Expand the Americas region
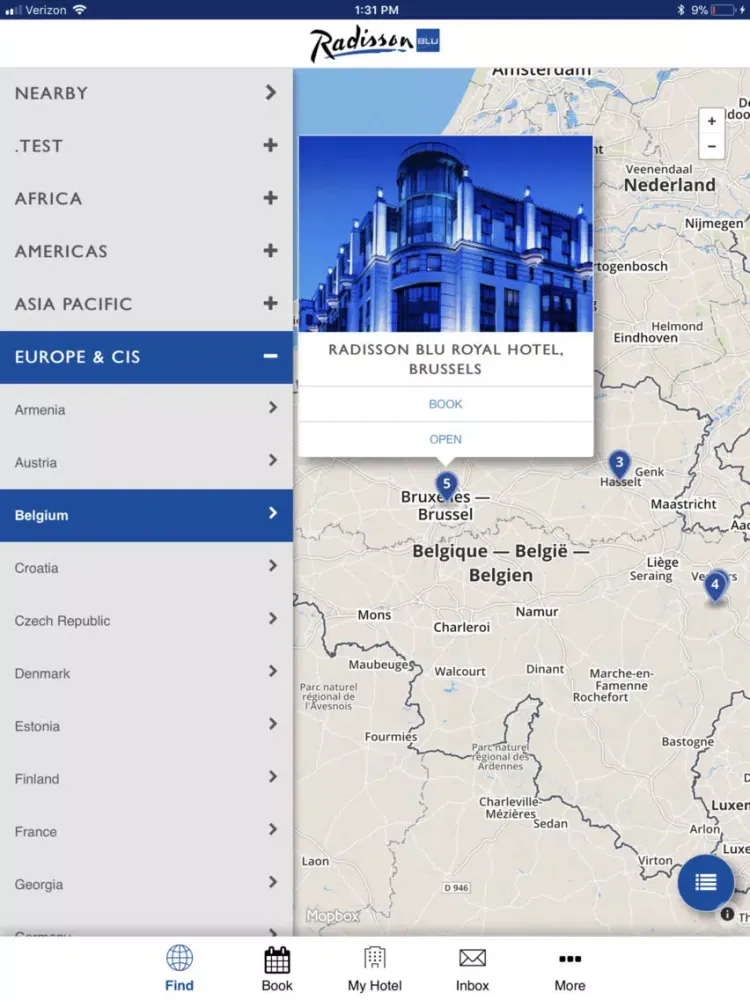The image size is (750, 1000). 146,251
